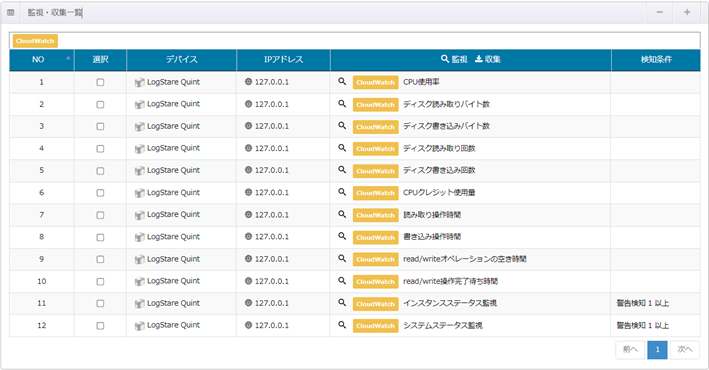Click magnifier icon in row 10

coord(342,280)
